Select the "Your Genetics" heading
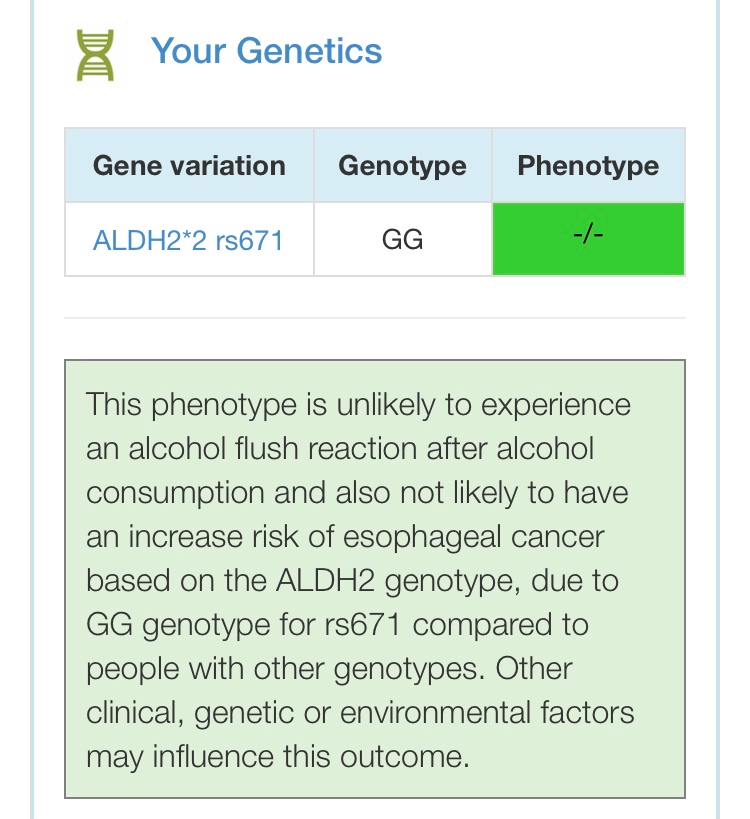The height and width of the screenshot is (819, 750). (x=266, y=51)
